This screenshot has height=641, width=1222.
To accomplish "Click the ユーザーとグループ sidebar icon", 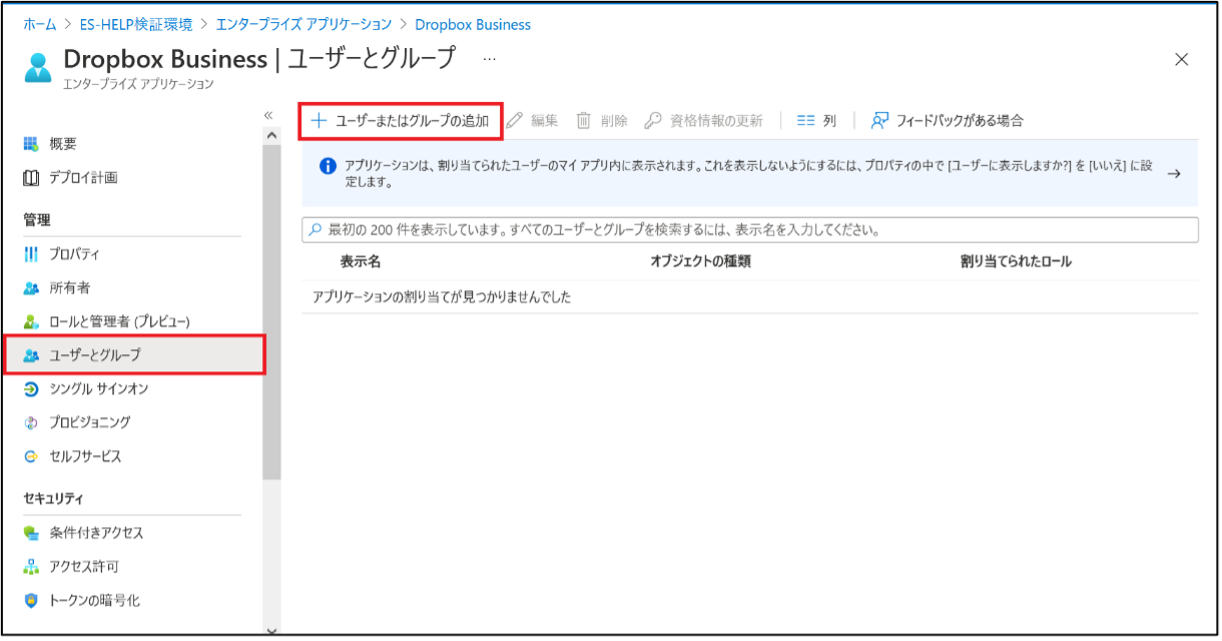I will [x=31, y=355].
